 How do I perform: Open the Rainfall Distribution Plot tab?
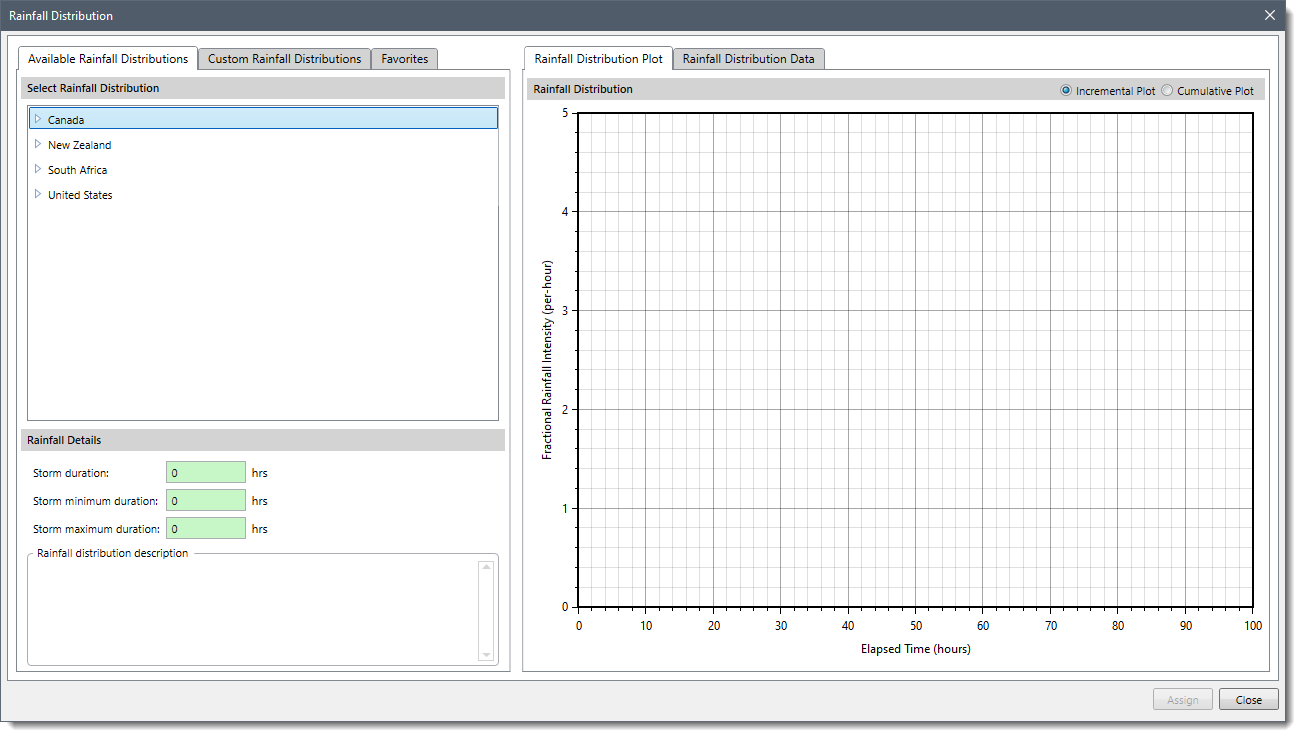point(597,59)
